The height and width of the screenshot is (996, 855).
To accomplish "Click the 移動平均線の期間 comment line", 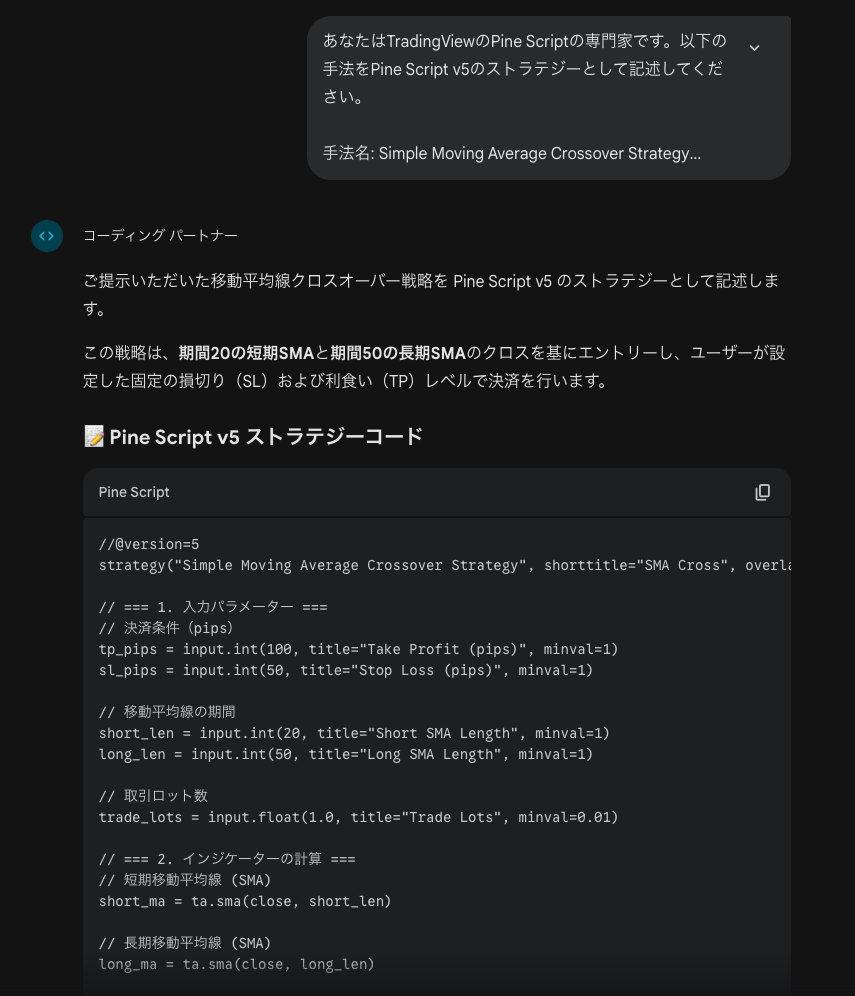I will [167, 712].
